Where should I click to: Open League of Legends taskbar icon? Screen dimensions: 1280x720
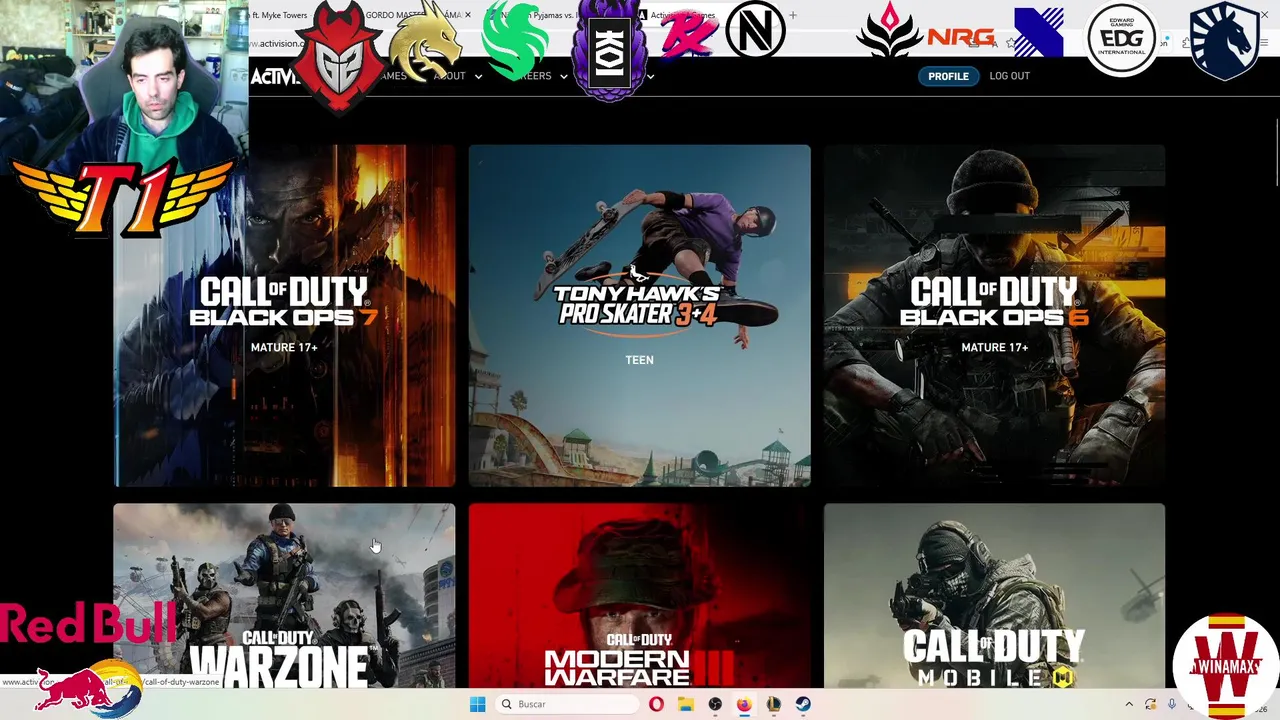pyautogui.click(x=774, y=704)
